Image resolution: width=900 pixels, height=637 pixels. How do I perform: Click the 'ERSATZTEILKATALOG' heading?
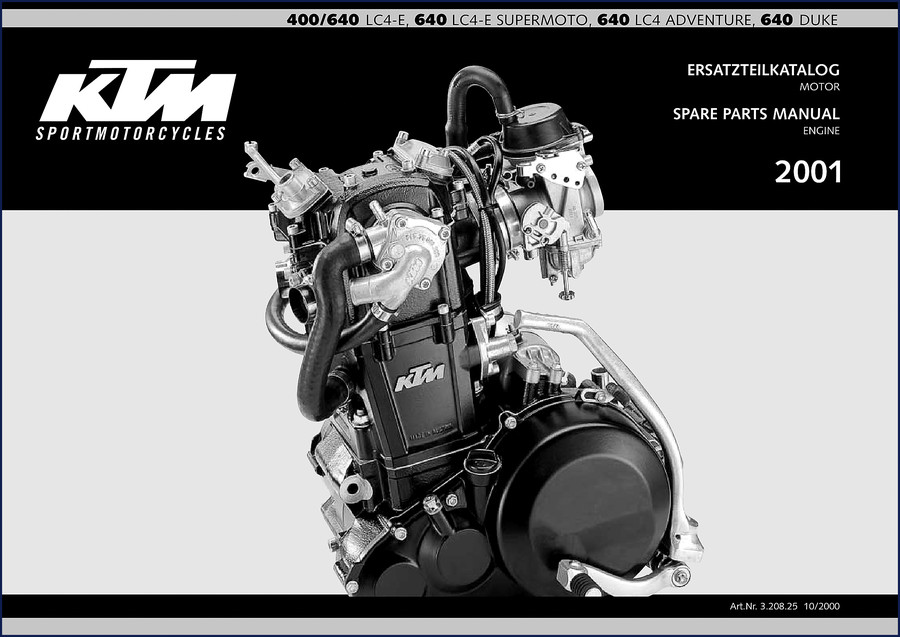[763, 70]
